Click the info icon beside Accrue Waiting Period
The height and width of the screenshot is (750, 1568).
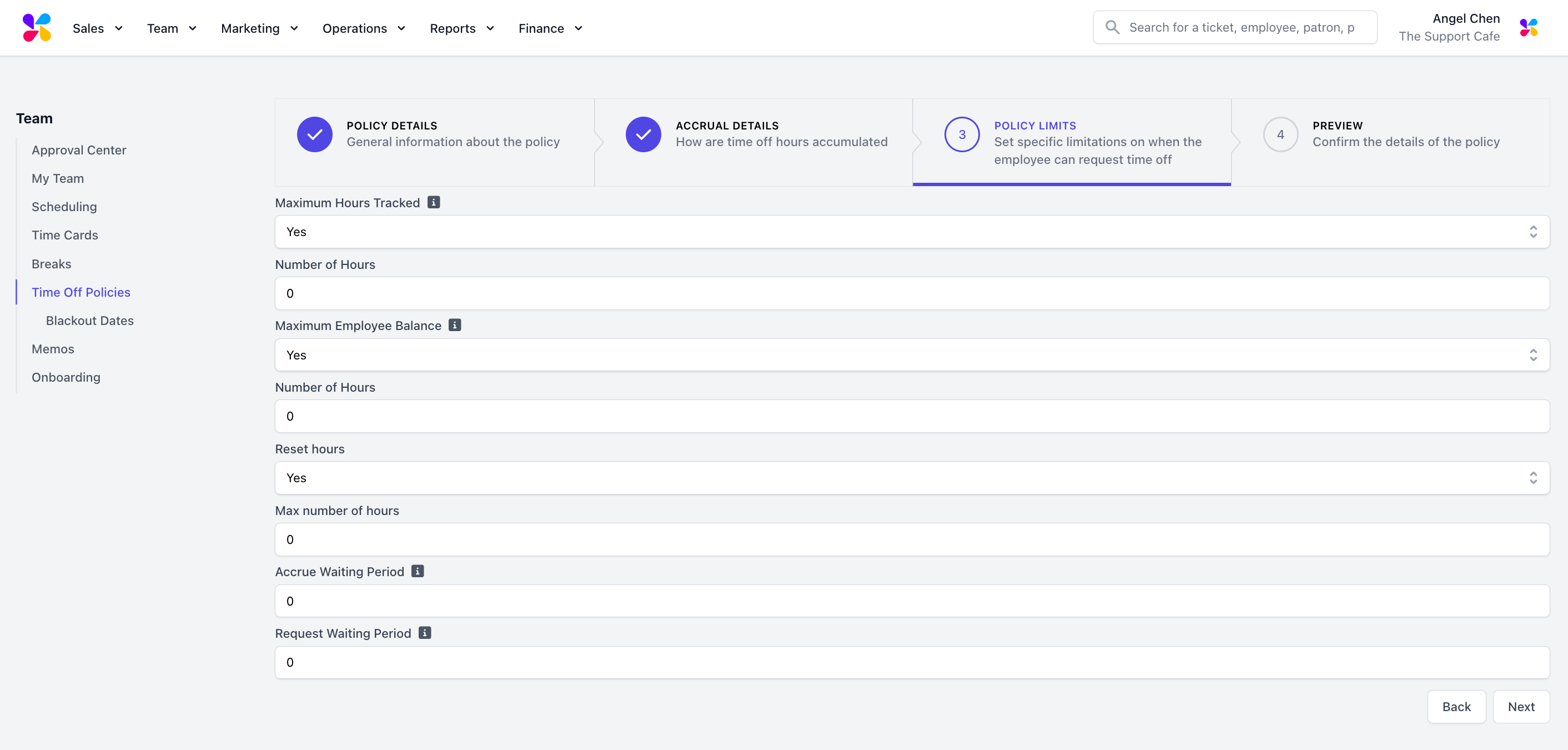click(x=418, y=571)
